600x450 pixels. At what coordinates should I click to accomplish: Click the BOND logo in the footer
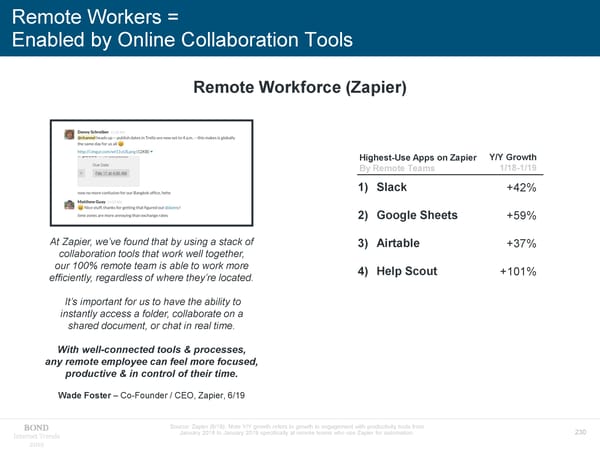pyautogui.click(x=33, y=427)
